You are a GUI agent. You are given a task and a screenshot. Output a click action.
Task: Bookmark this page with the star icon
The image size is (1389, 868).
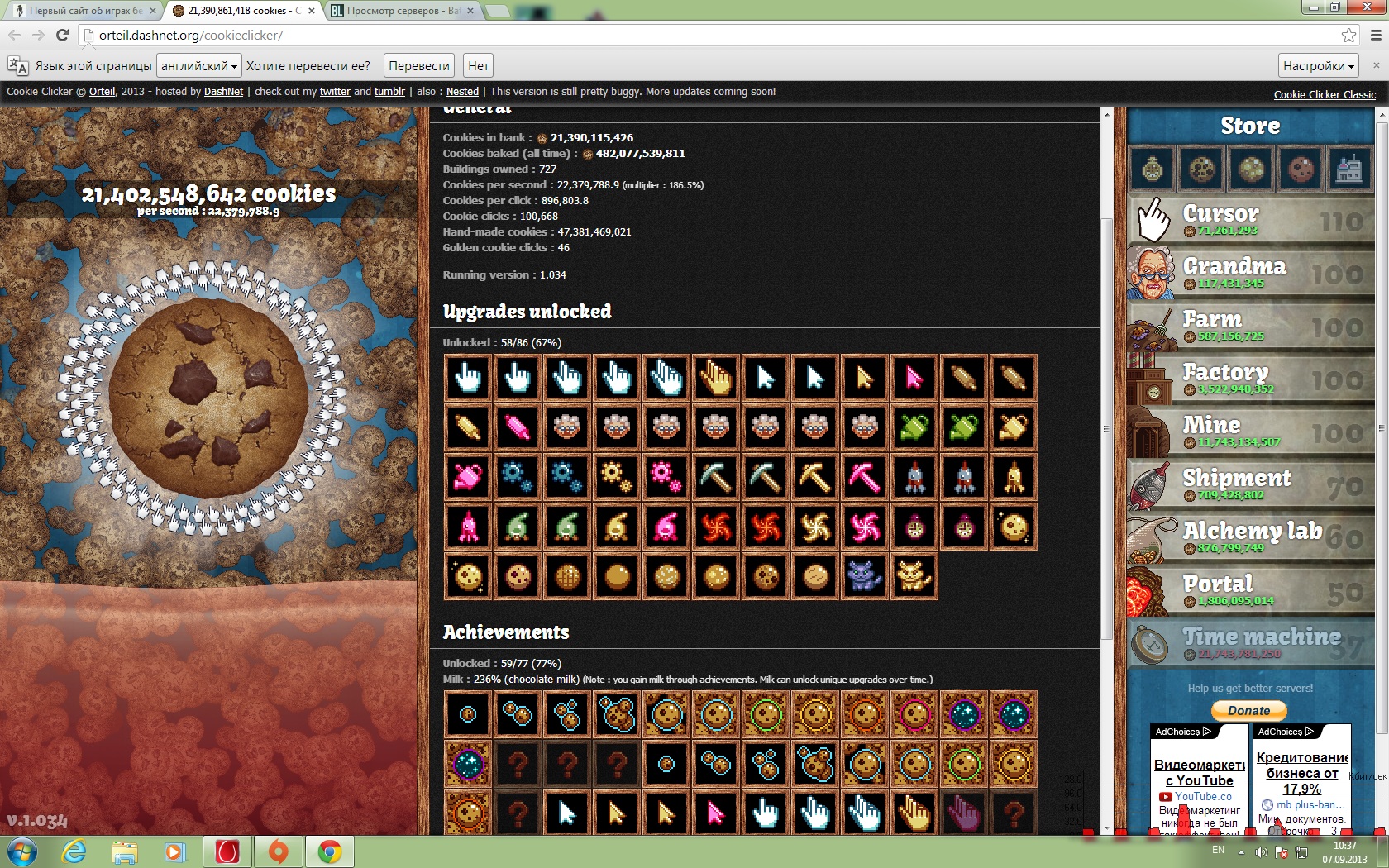[x=1348, y=35]
